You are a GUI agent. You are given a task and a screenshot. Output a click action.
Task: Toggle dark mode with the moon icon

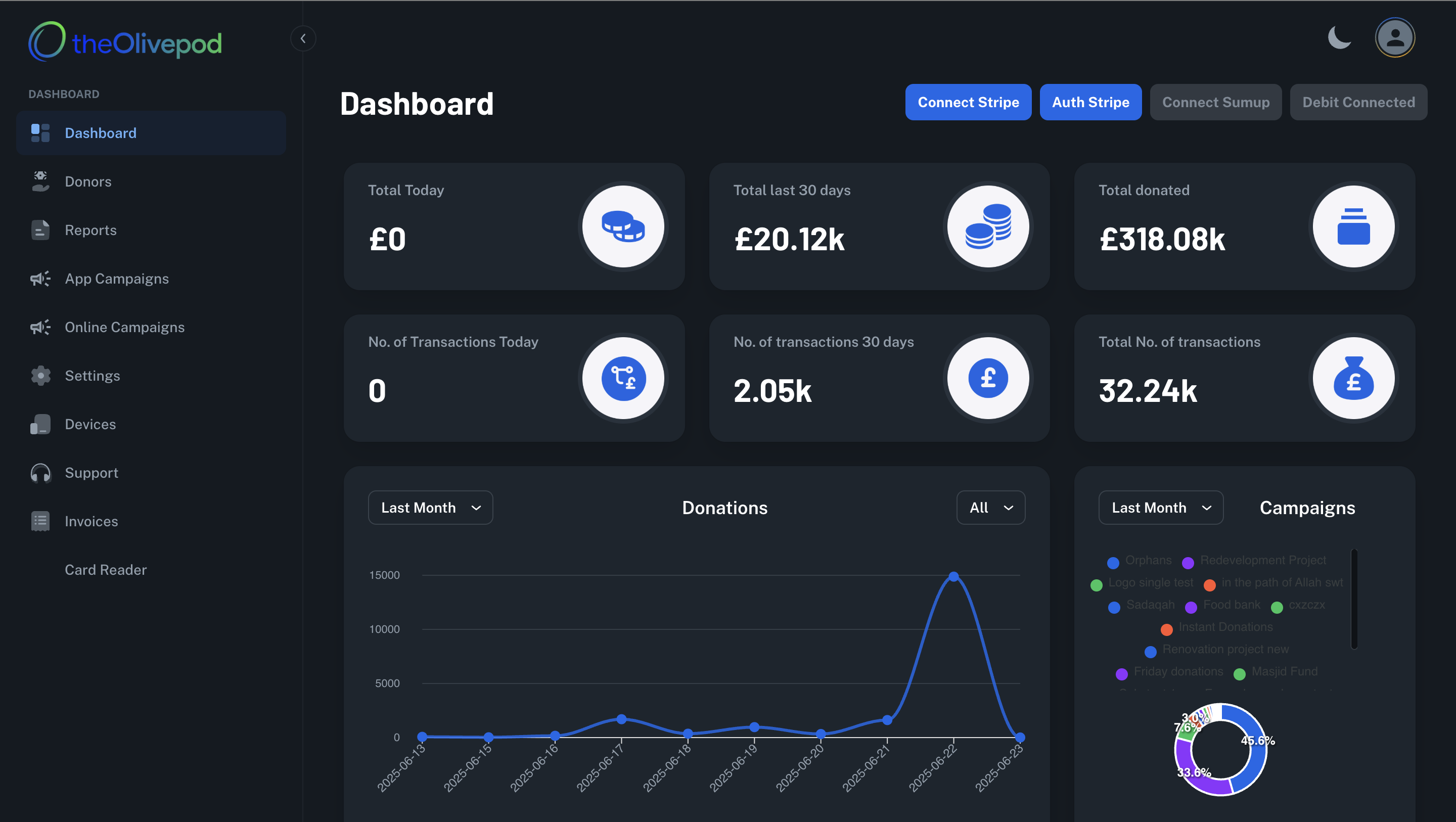[x=1340, y=38]
